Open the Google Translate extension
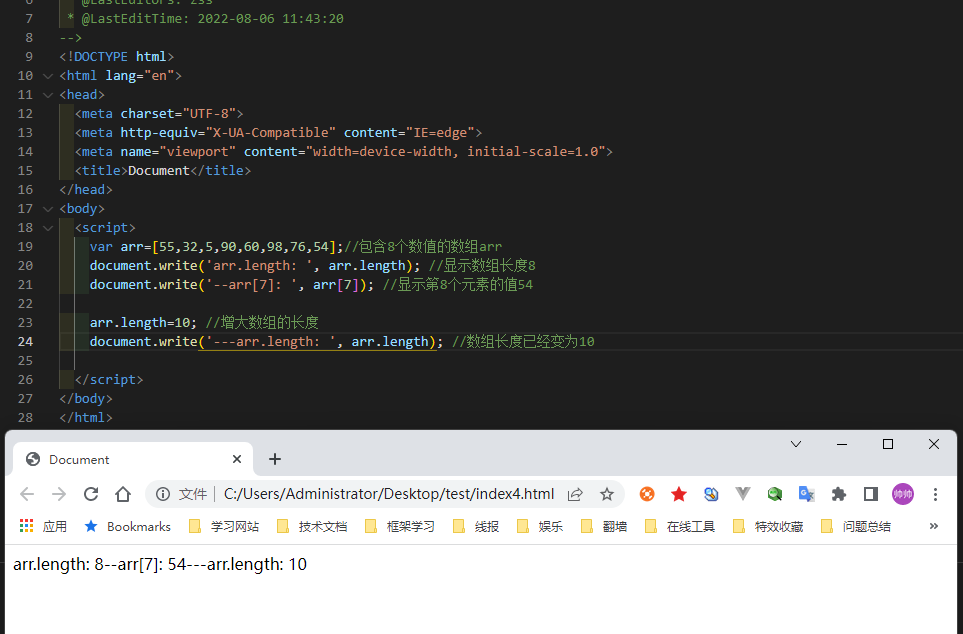 click(x=806, y=494)
